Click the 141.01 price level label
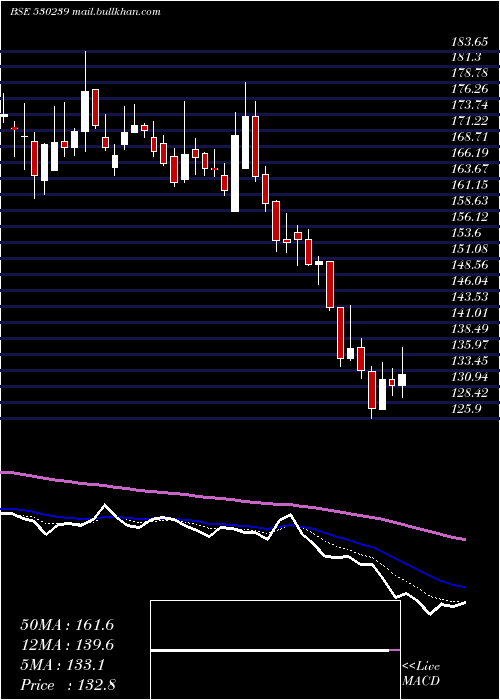This screenshot has height=700, width=500. [x=470, y=313]
